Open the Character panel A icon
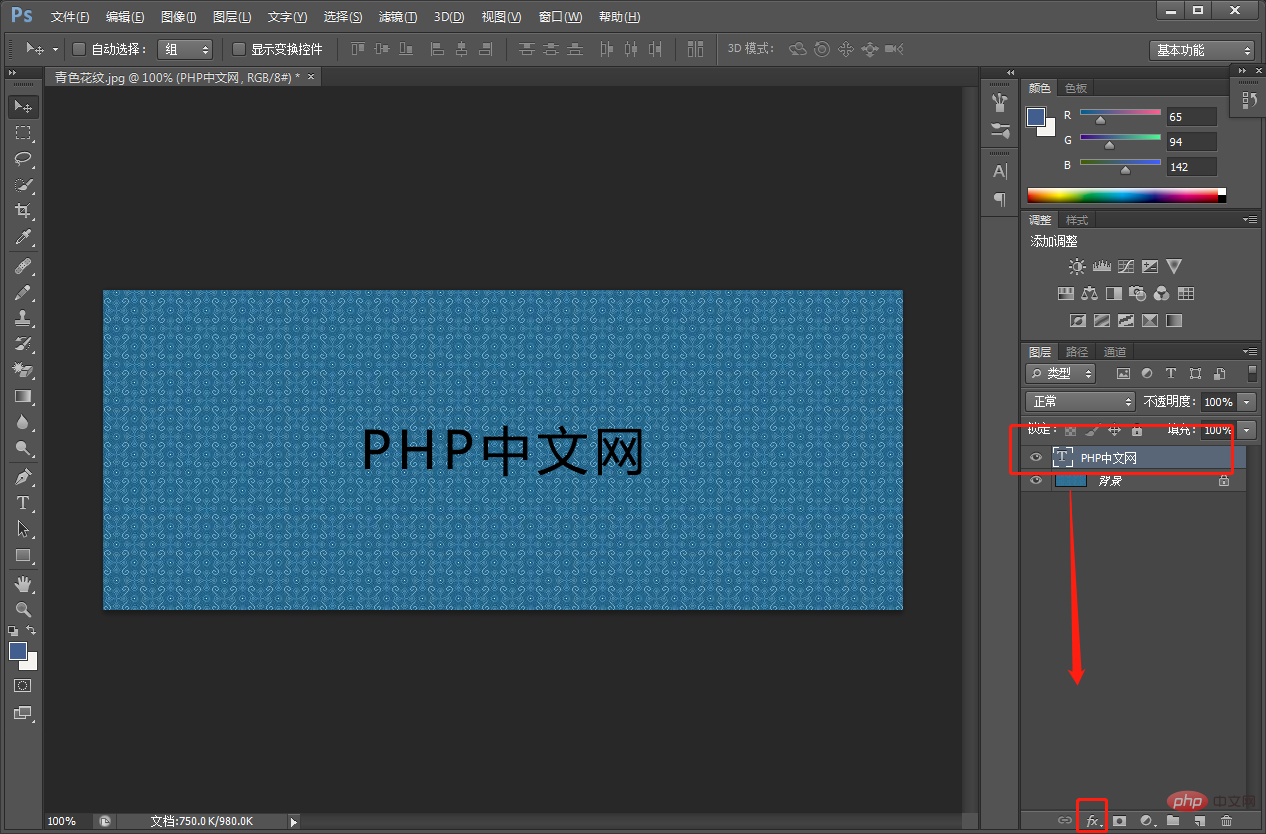This screenshot has width=1266, height=834. (x=1000, y=172)
